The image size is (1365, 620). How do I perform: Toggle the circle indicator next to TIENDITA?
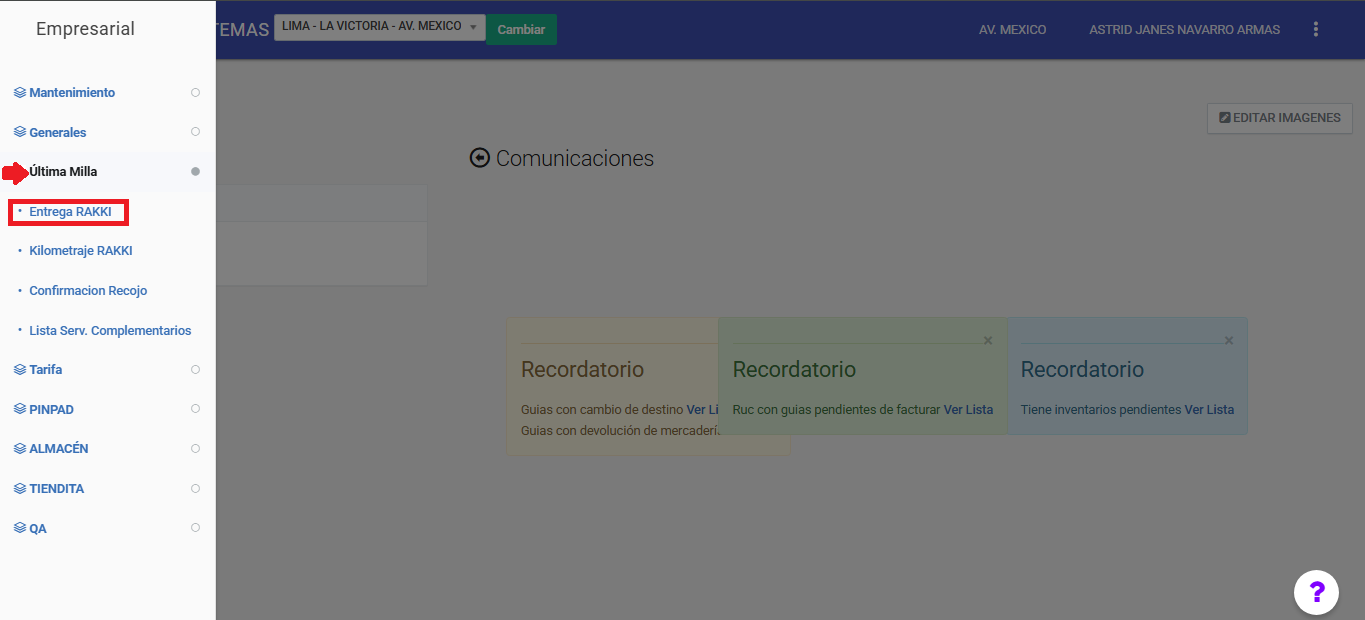pos(195,489)
